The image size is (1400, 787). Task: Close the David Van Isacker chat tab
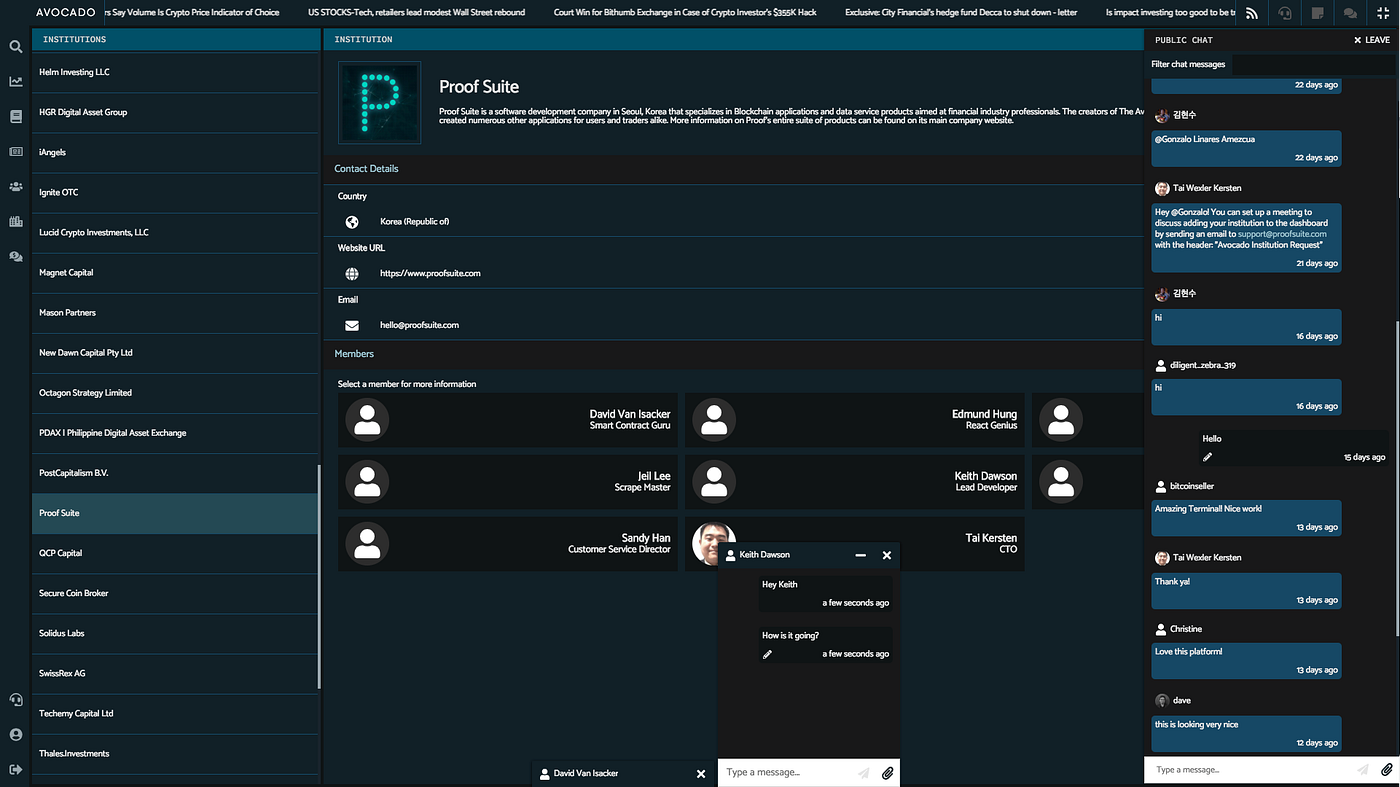[x=701, y=774]
